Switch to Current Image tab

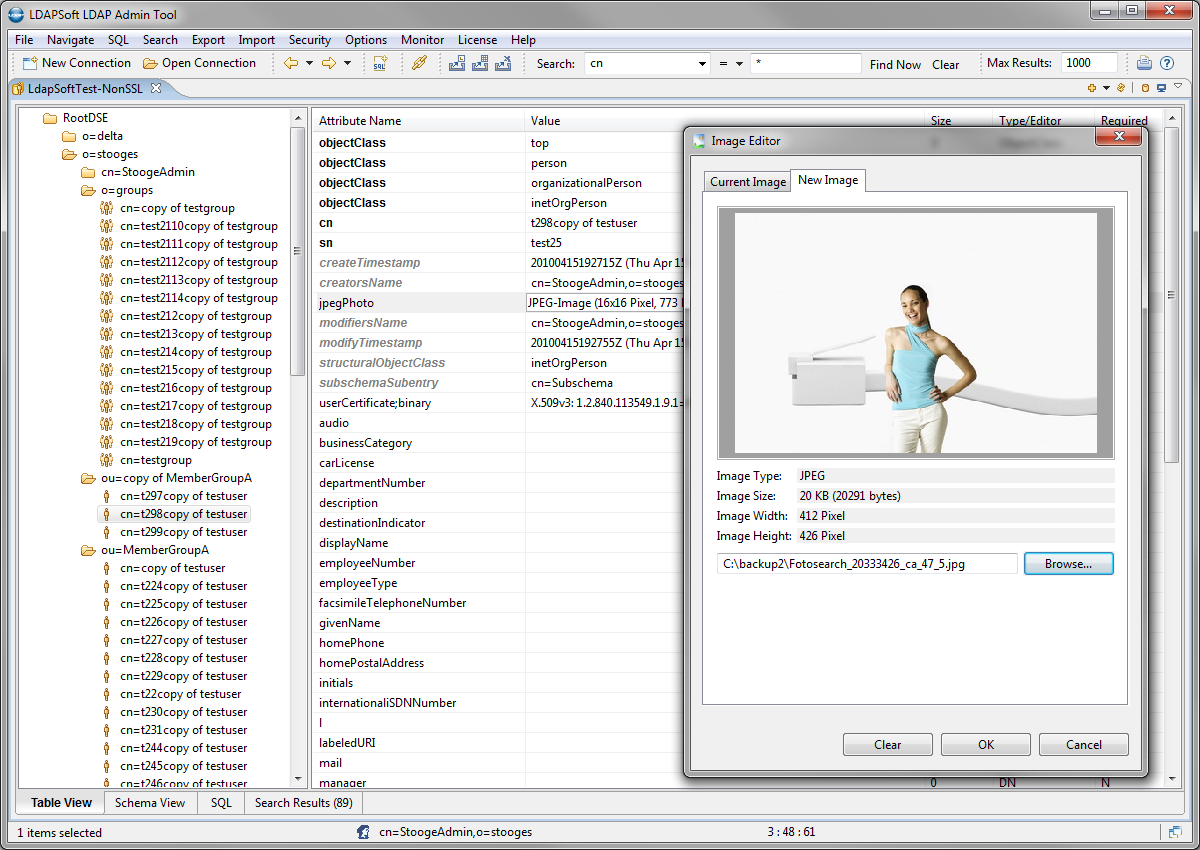[x=747, y=182]
